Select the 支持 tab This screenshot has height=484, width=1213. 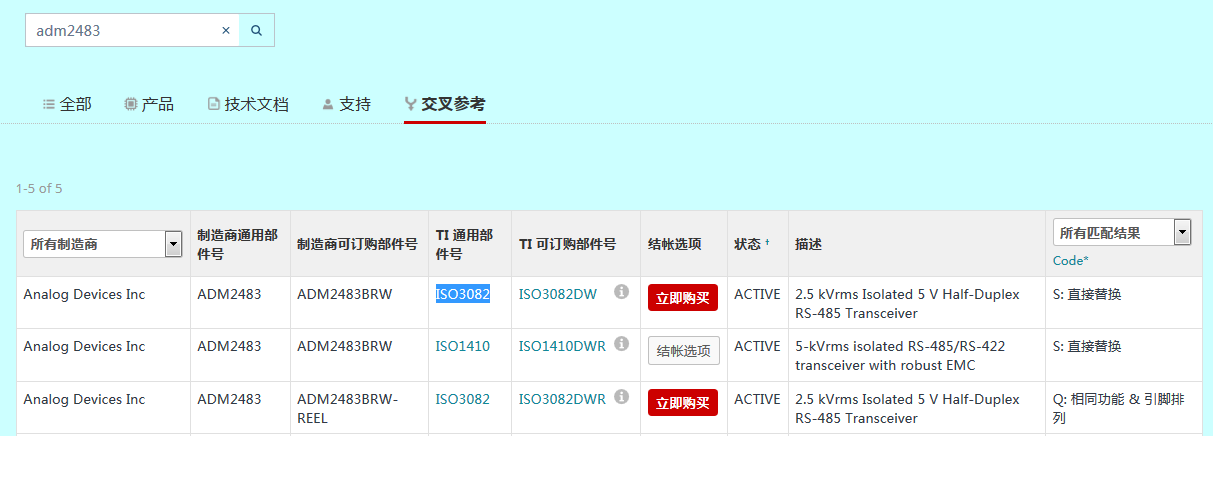coord(346,104)
